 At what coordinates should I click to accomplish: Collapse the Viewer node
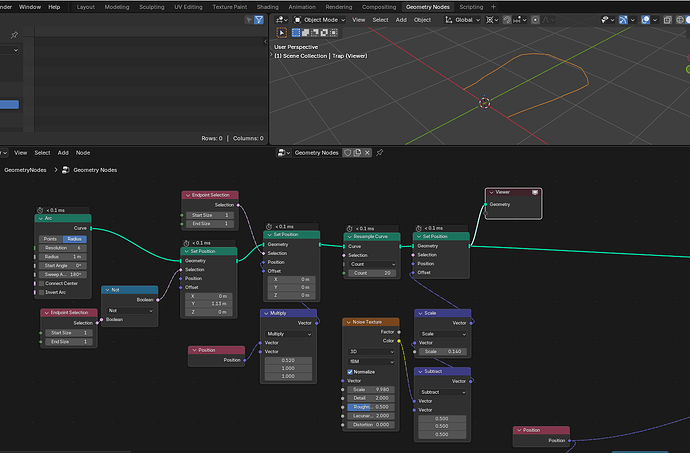tap(492, 192)
